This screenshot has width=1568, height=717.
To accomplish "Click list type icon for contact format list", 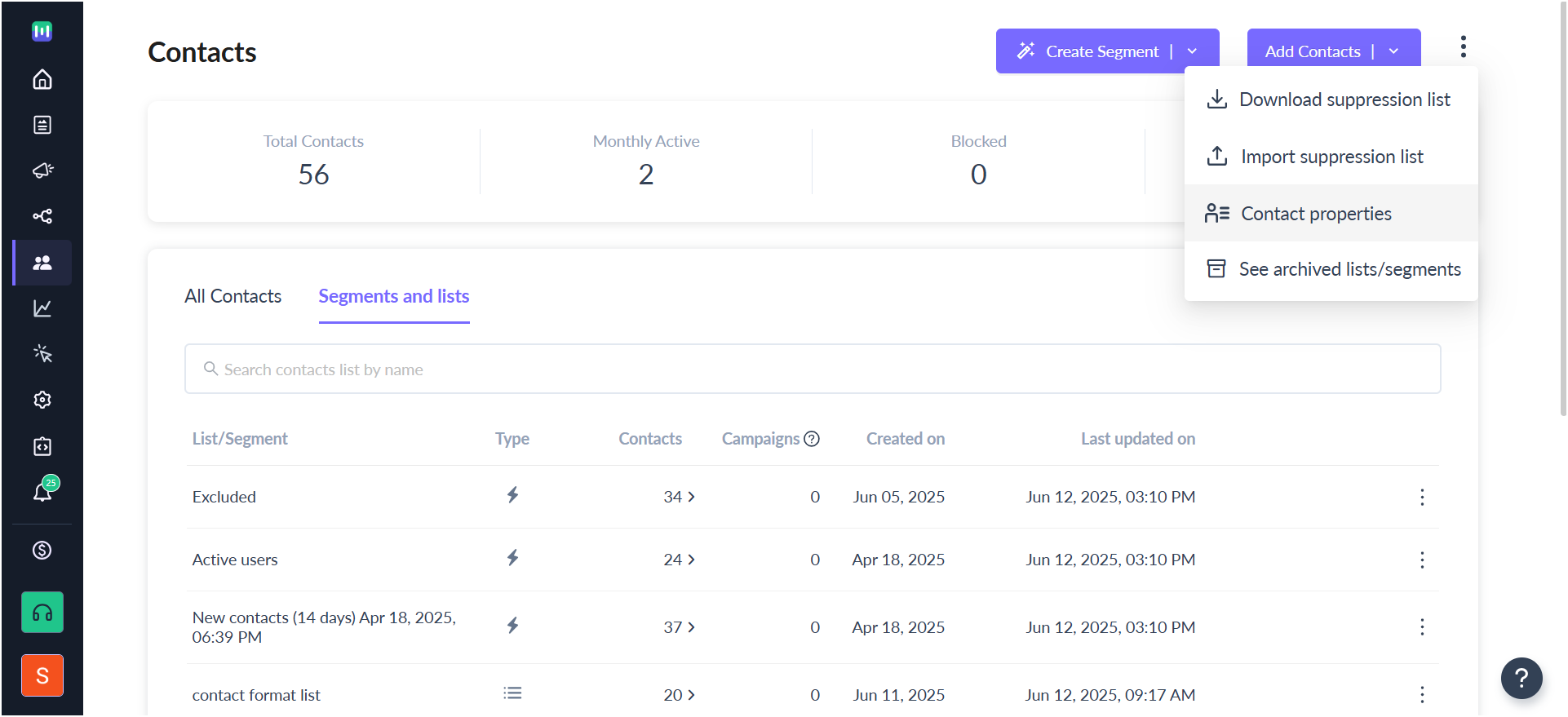I will [512, 693].
